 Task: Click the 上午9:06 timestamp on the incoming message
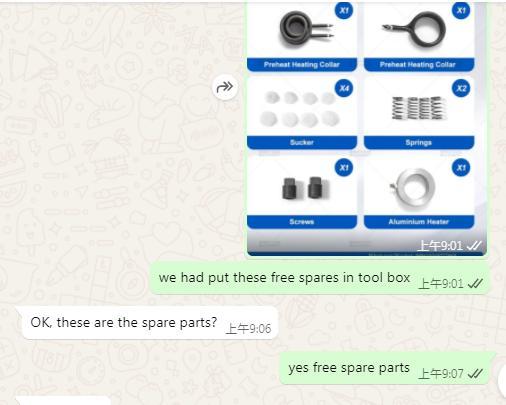[248, 329]
